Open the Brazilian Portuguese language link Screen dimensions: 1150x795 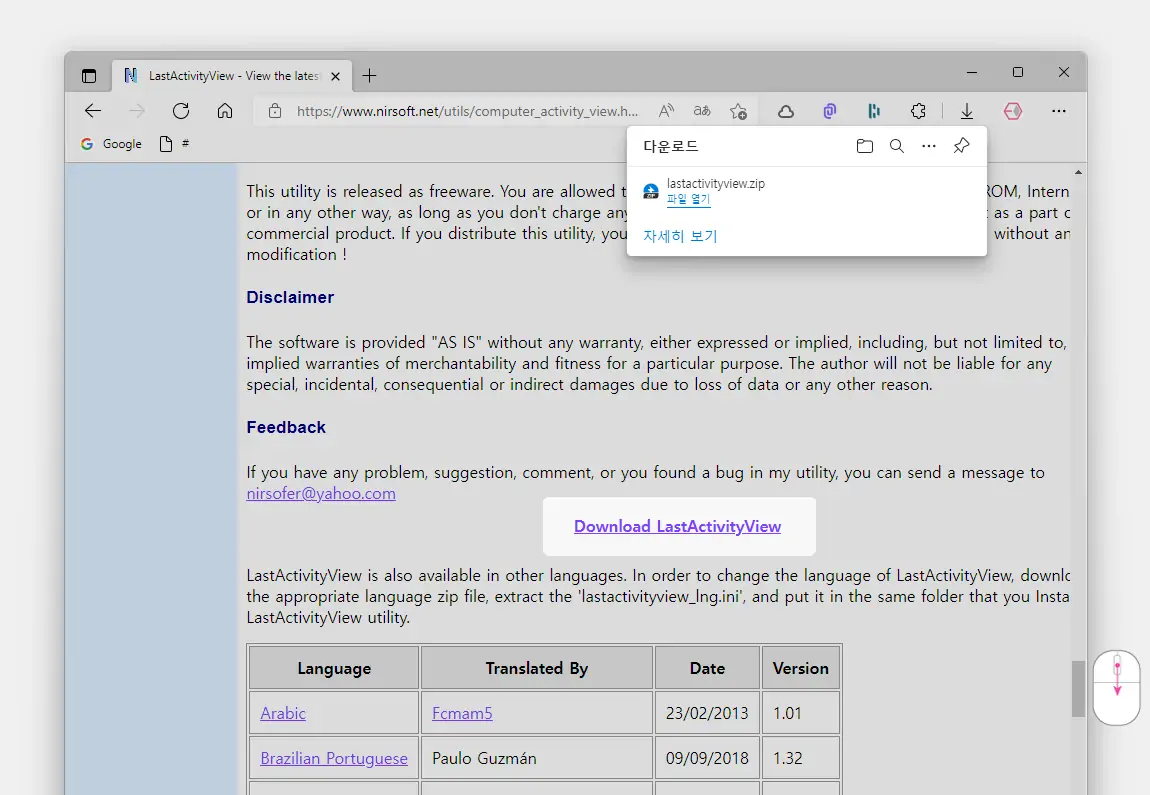click(334, 758)
